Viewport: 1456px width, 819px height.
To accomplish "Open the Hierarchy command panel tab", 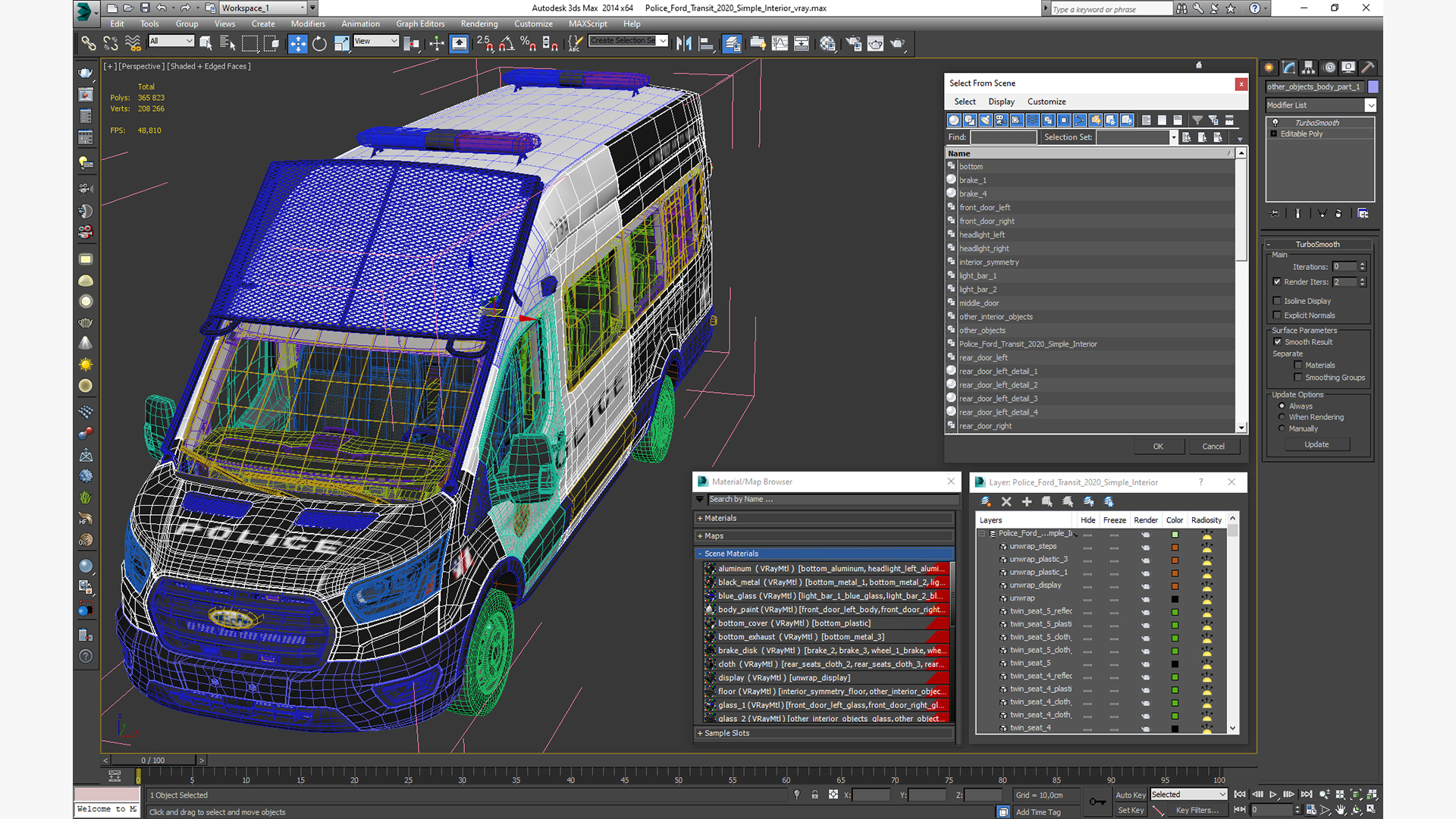I will pyautogui.click(x=1309, y=67).
